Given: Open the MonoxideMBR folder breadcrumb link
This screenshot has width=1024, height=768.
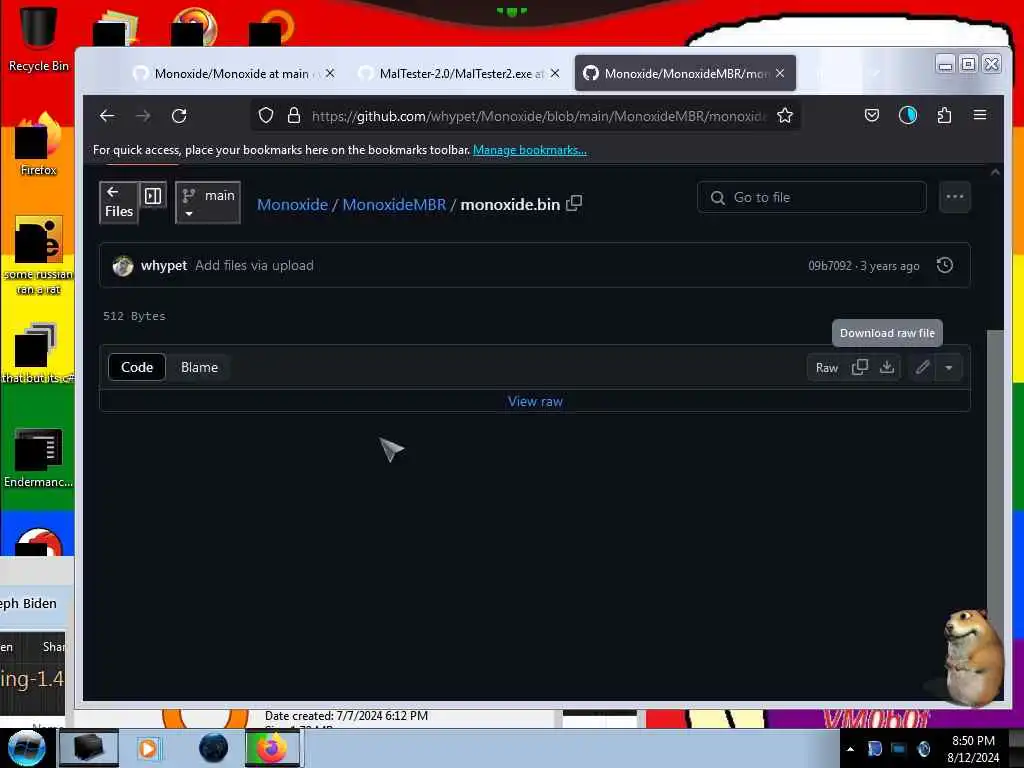Looking at the screenshot, I should click(394, 204).
